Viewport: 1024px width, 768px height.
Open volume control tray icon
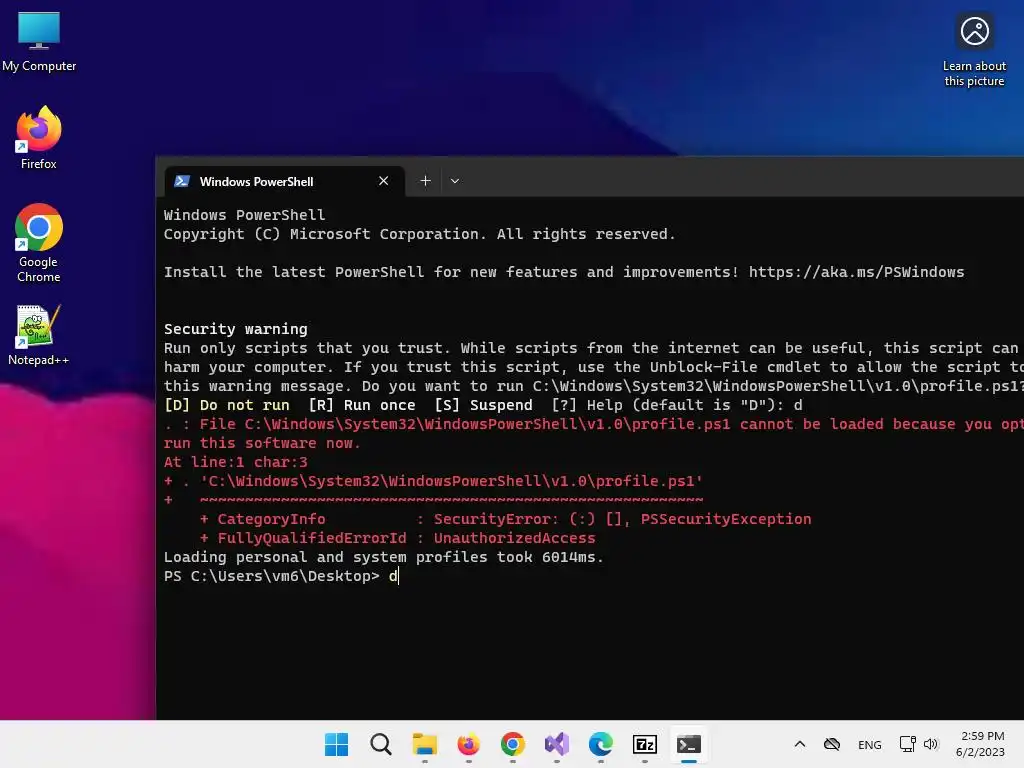(x=931, y=744)
